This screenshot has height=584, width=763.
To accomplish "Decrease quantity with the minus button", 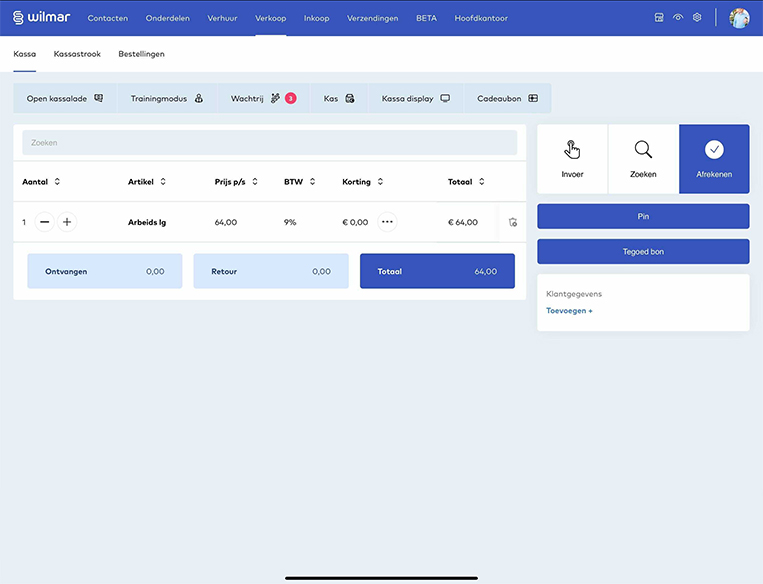I will 44,222.
